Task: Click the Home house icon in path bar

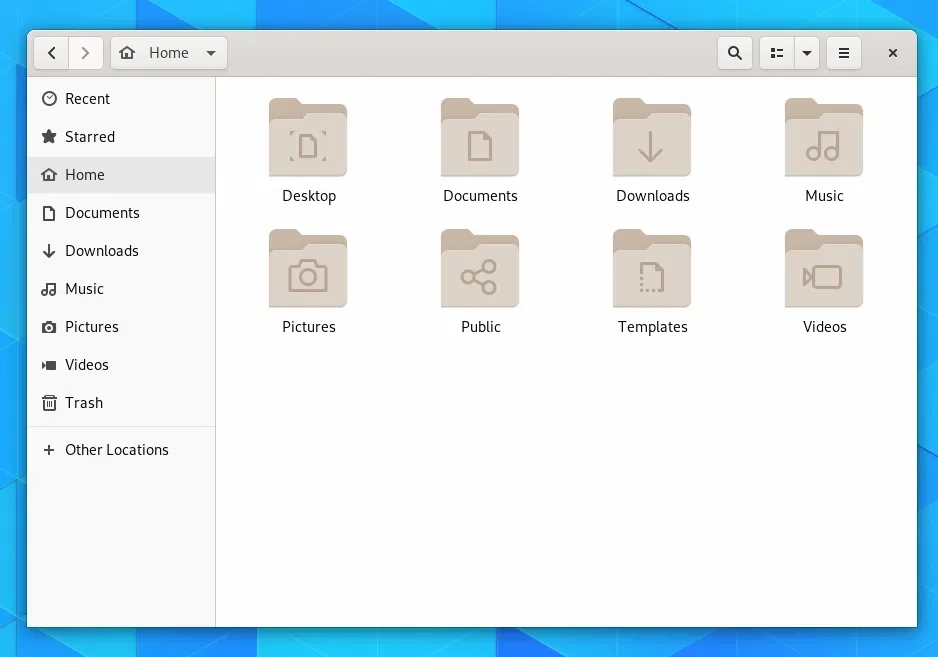Action: pos(127,53)
